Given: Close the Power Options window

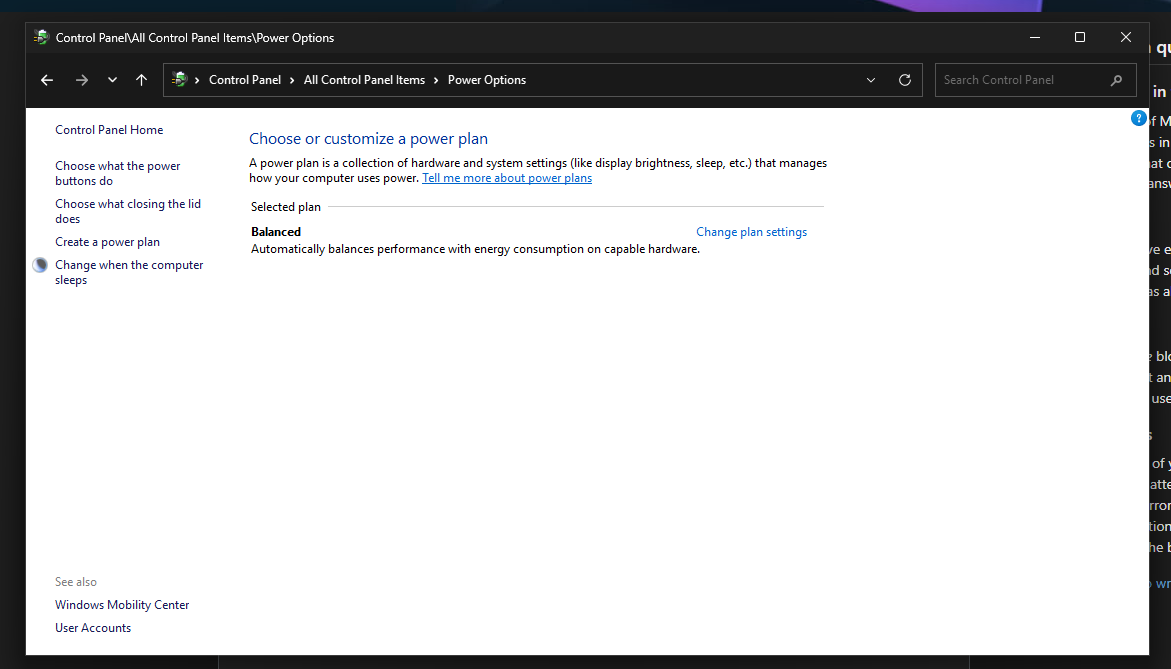Looking at the screenshot, I should [1126, 37].
